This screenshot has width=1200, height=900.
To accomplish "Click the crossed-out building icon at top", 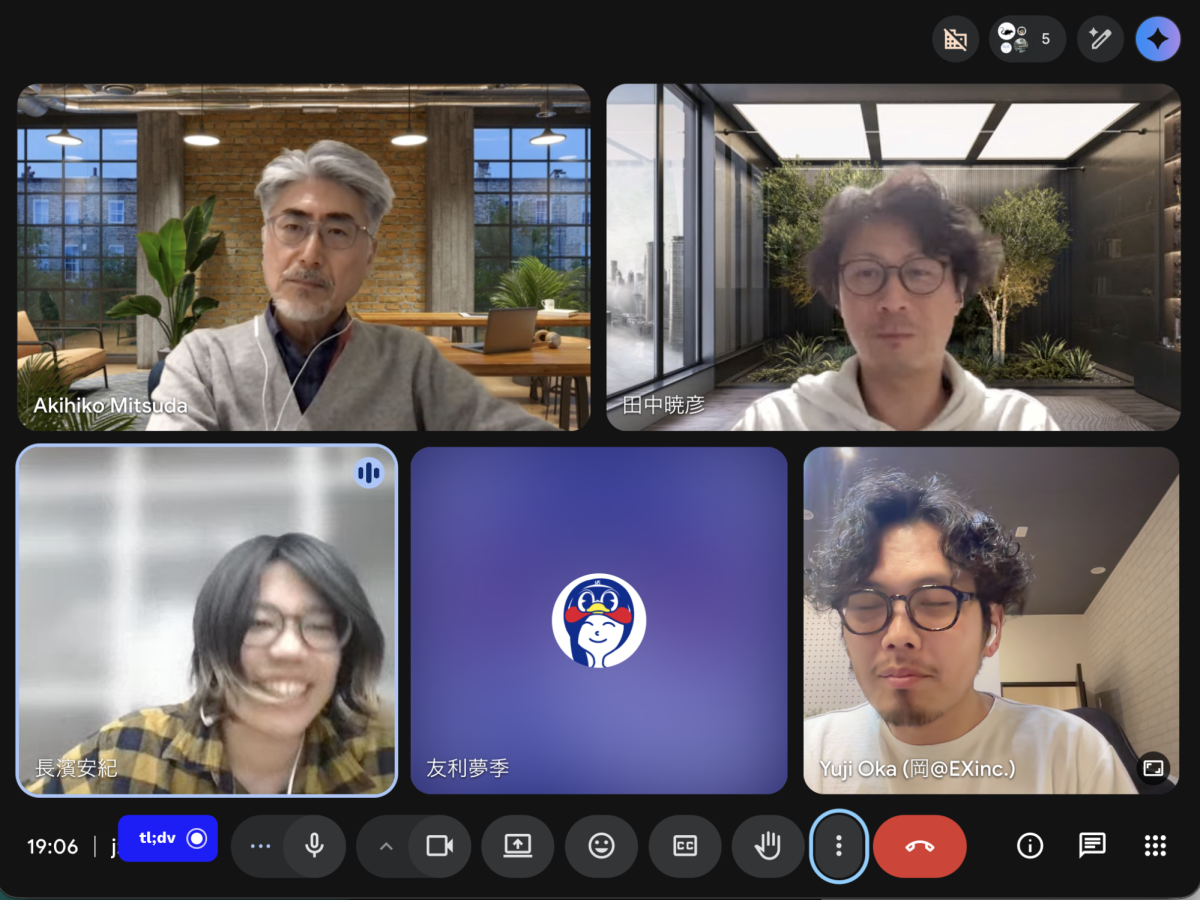I will coord(955,40).
